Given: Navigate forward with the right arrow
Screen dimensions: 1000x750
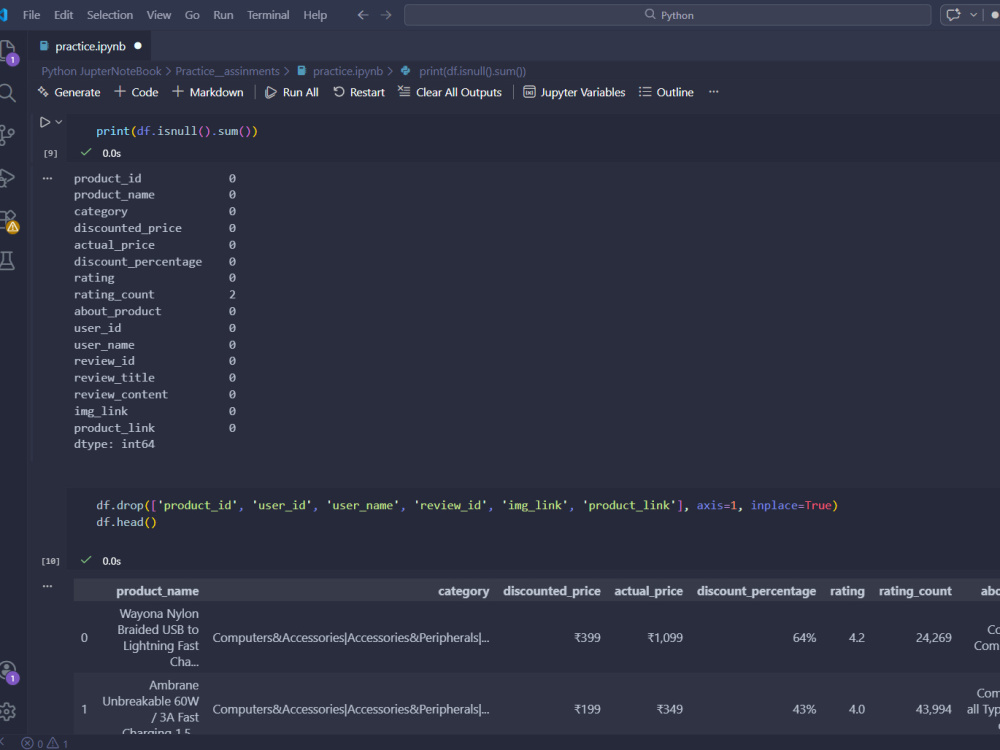Looking at the screenshot, I should tap(386, 15).
